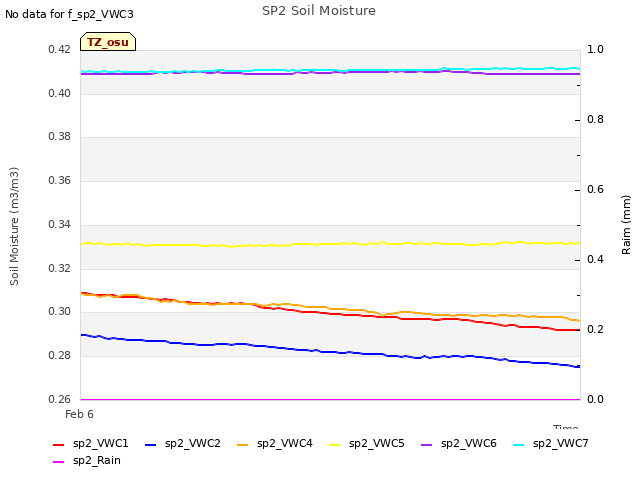Click the 1.0 right axis tick label
Screen dimensions: 640x480
(595, 49)
